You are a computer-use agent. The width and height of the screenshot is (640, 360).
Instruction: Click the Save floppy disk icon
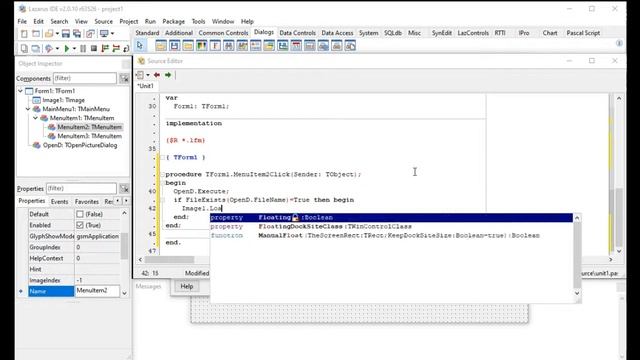pos(66,34)
